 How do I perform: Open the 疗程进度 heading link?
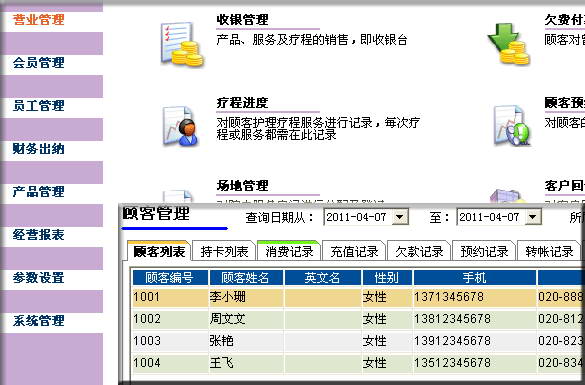click(x=242, y=103)
